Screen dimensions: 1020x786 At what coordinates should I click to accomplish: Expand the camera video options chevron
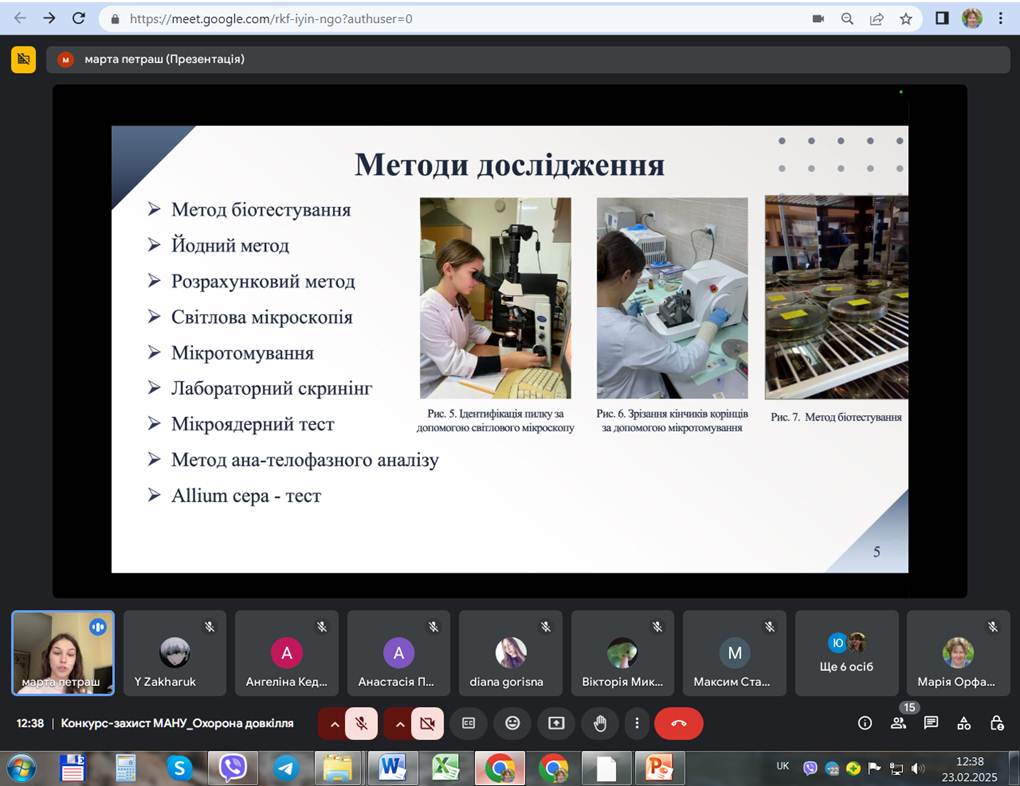(399, 723)
